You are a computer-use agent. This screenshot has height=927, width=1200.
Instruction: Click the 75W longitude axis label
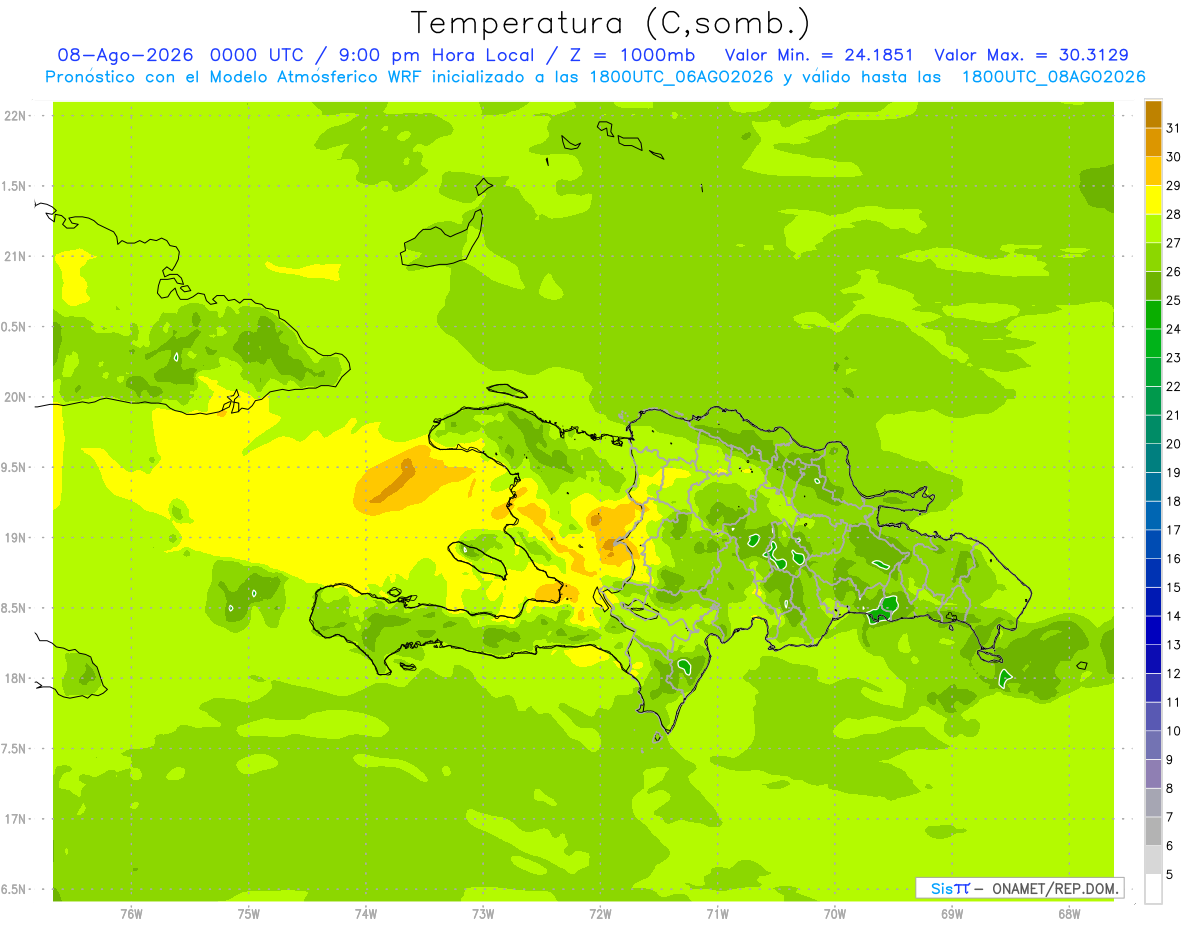coord(249,914)
